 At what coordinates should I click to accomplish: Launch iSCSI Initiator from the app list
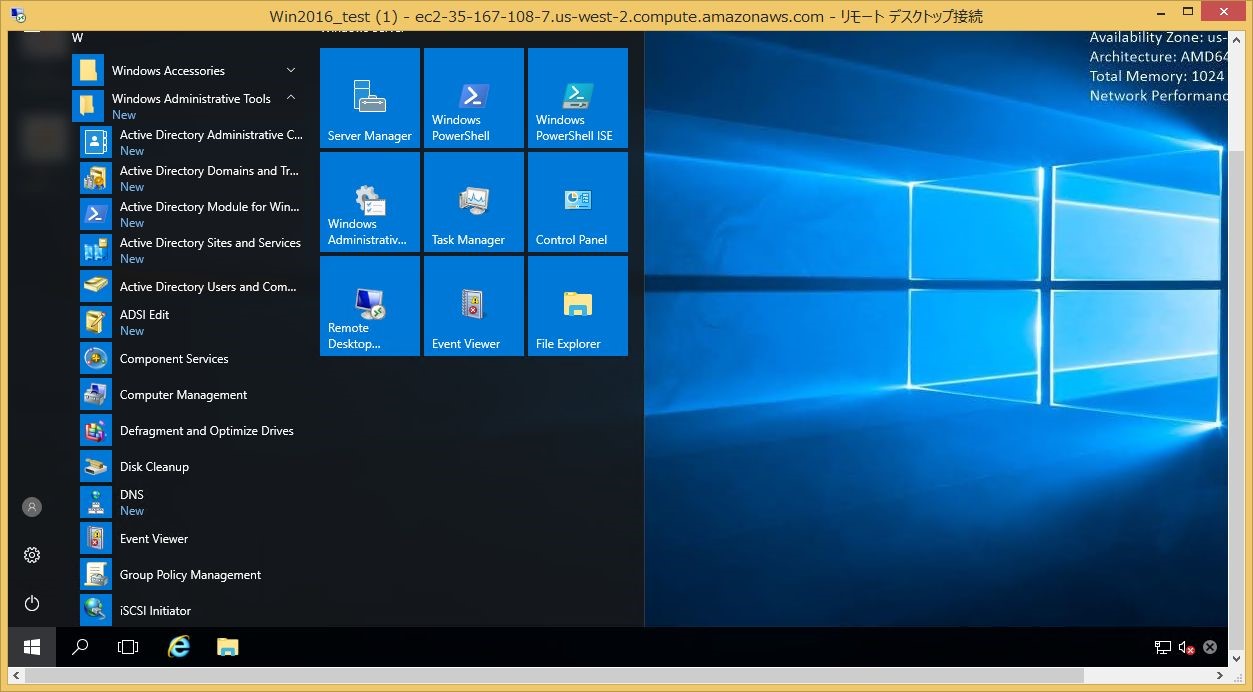point(192,610)
